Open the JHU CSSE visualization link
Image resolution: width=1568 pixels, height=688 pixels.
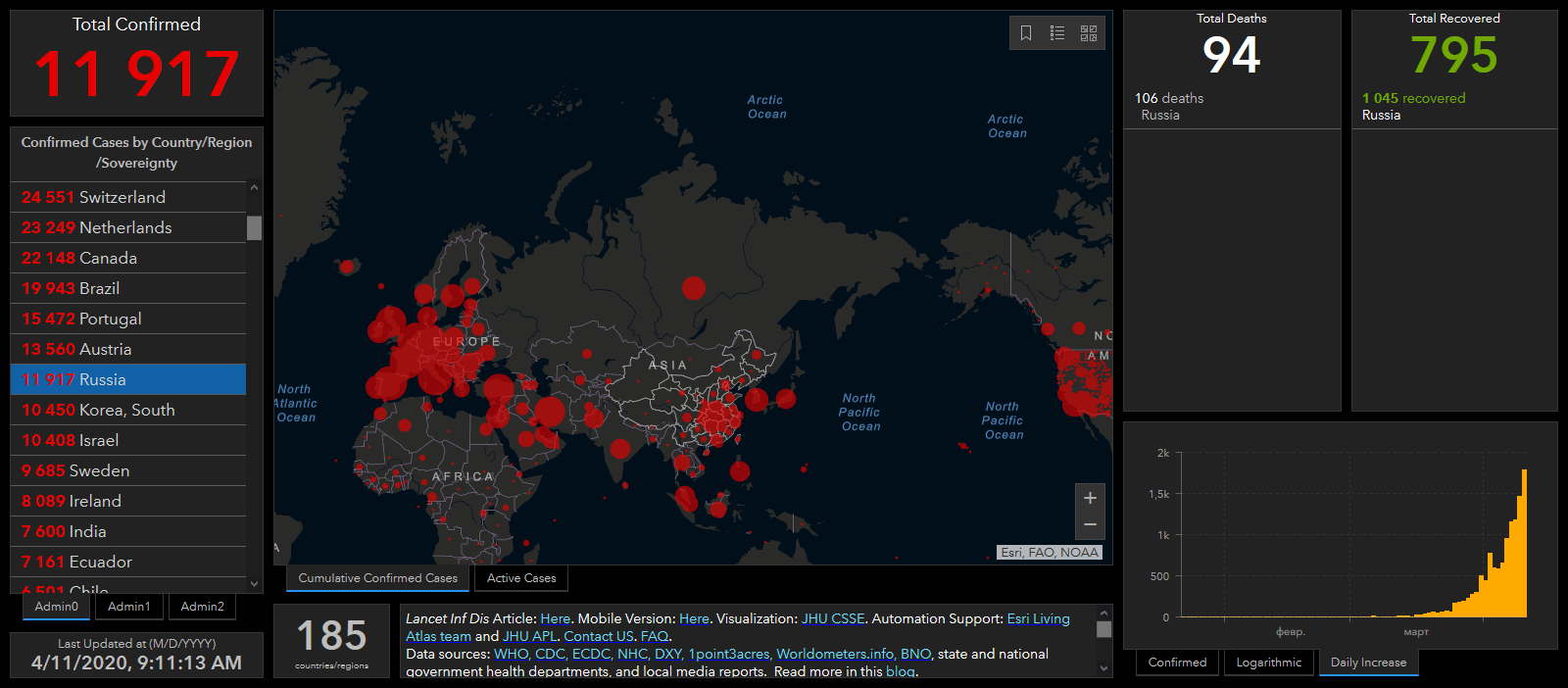tap(832, 618)
